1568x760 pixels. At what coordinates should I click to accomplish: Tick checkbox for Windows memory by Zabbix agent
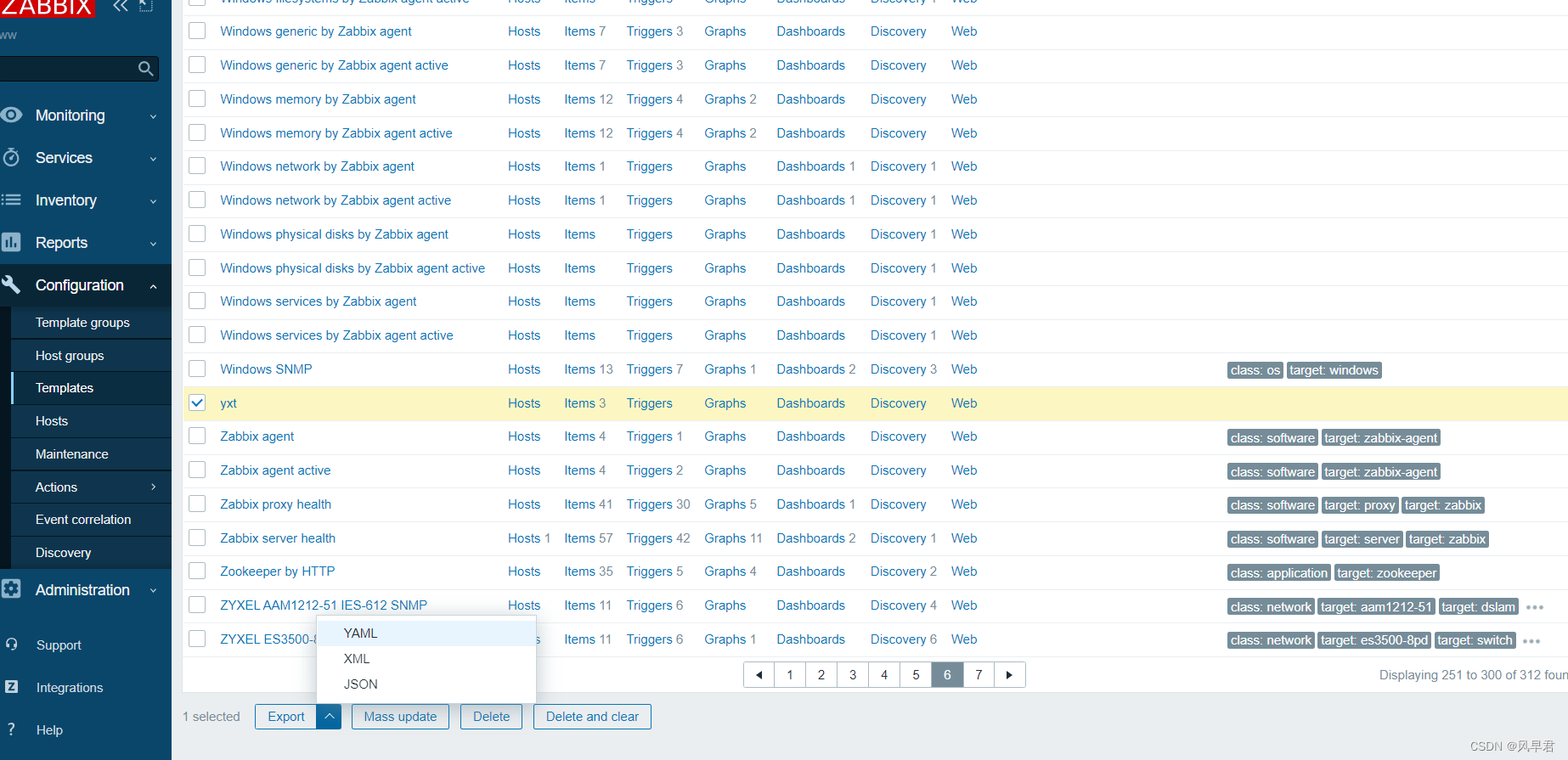pos(197,99)
